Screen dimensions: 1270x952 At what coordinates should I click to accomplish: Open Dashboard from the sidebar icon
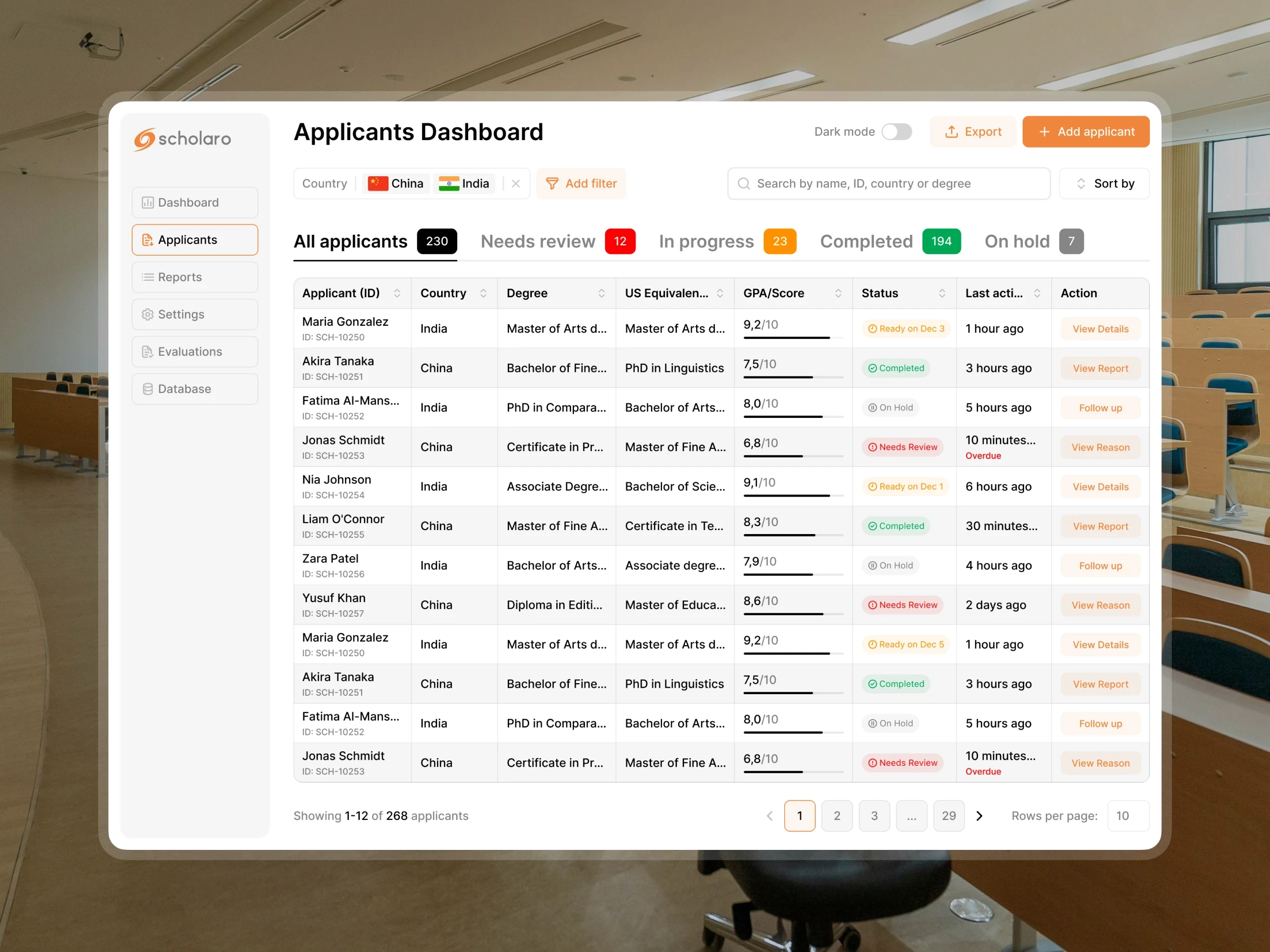click(148, 203)
